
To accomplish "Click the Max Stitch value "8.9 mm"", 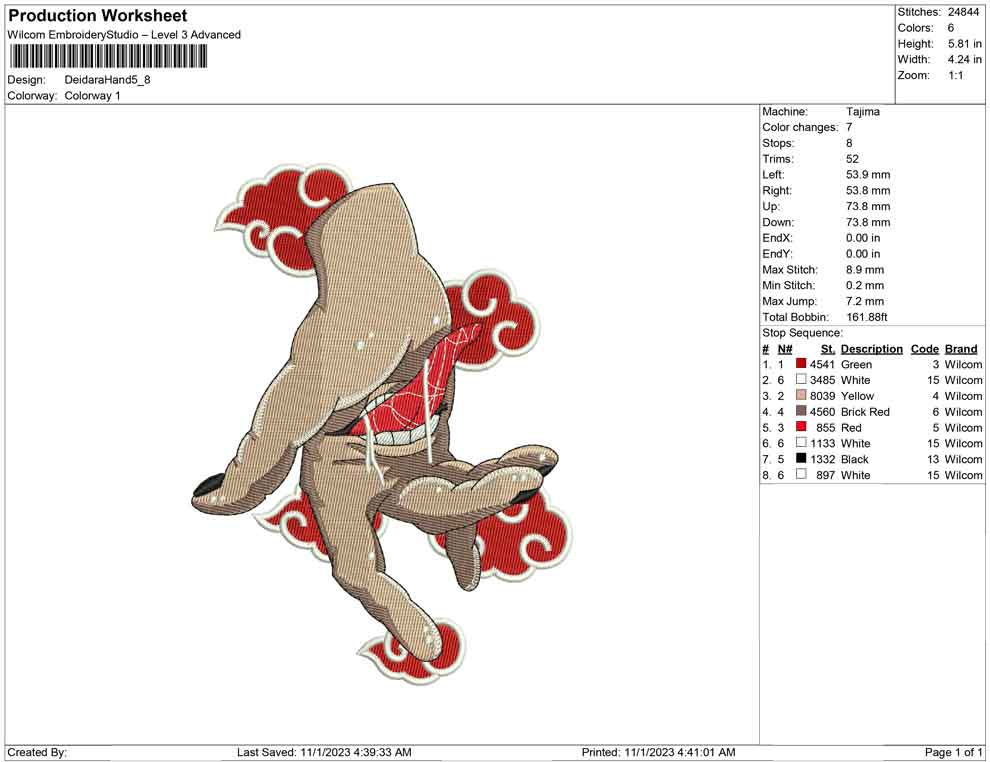I will (865, 270).
